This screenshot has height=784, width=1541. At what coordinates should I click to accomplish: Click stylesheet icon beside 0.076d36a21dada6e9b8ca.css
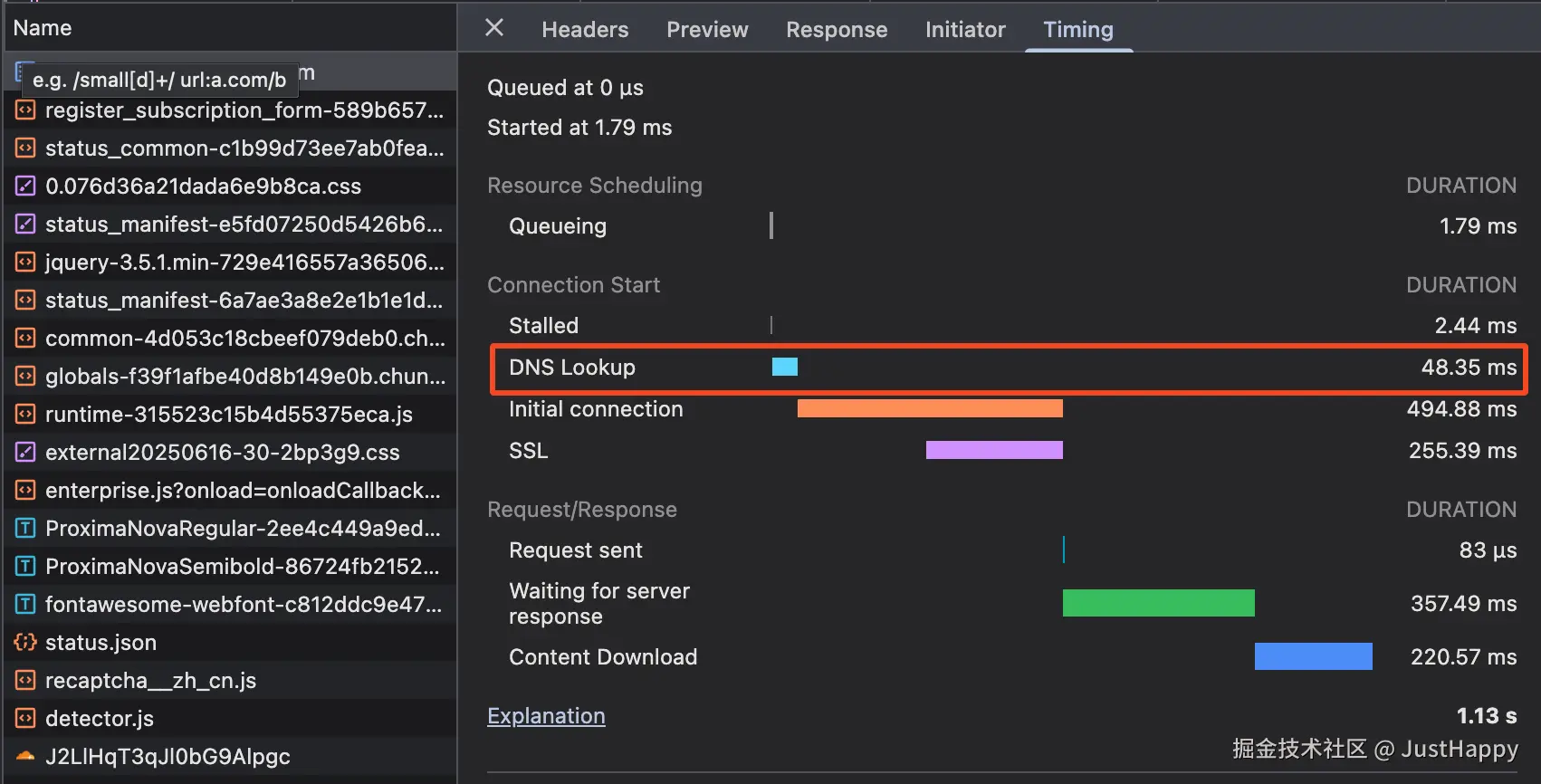[25, 186]
